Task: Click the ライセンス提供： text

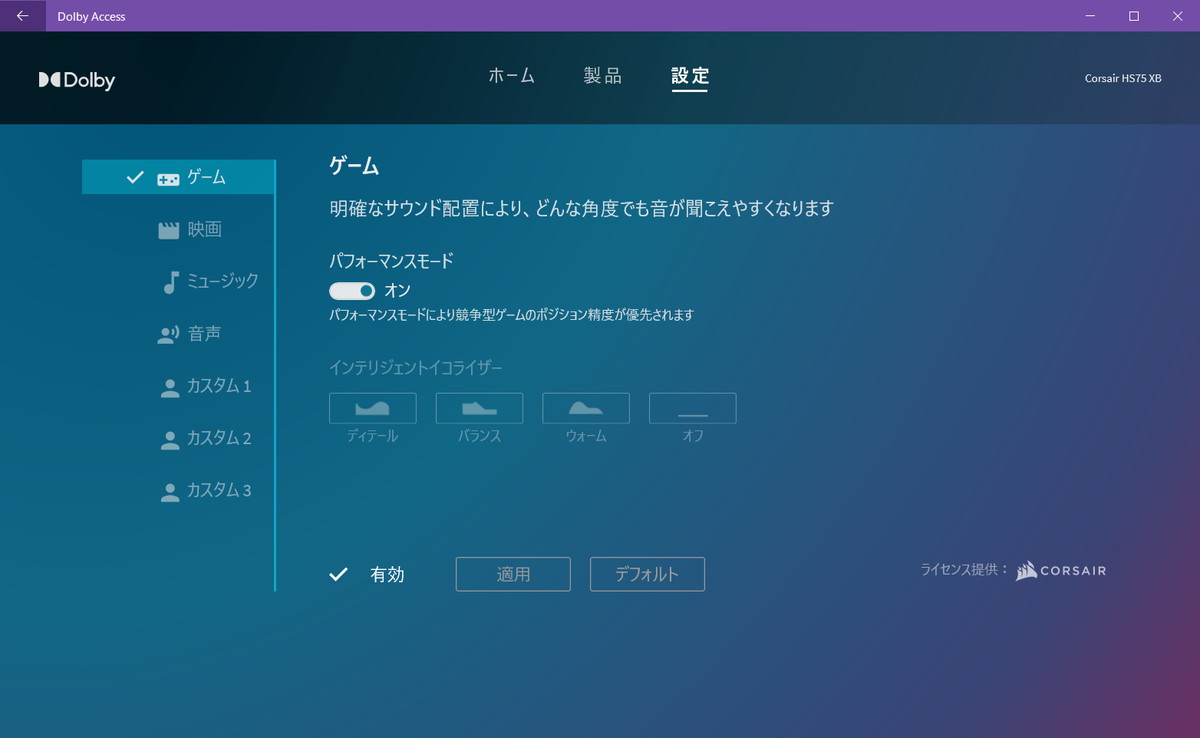Action: [x=964, y=570]
